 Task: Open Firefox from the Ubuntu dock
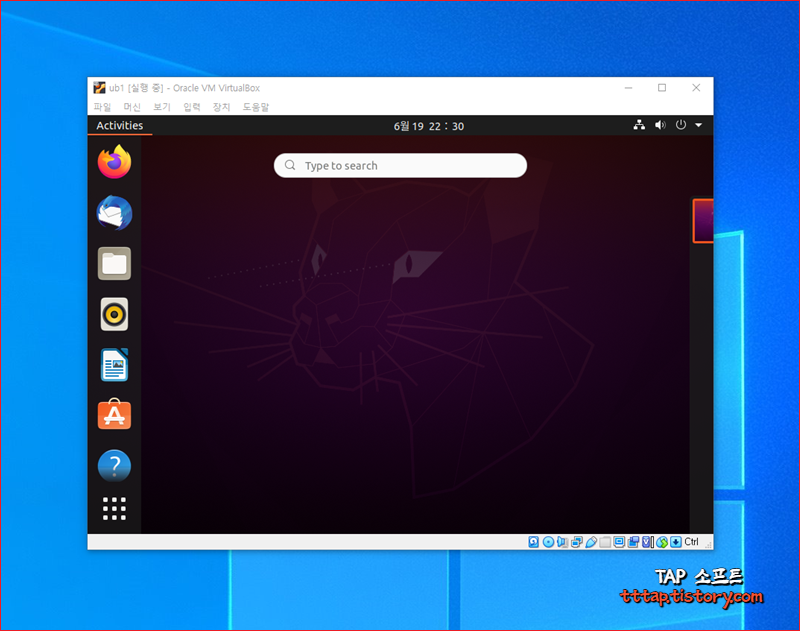tap(114, 162)
